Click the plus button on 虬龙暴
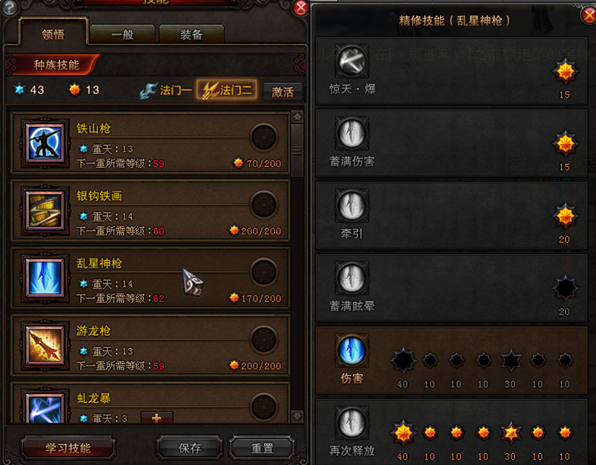 (157, 418)
